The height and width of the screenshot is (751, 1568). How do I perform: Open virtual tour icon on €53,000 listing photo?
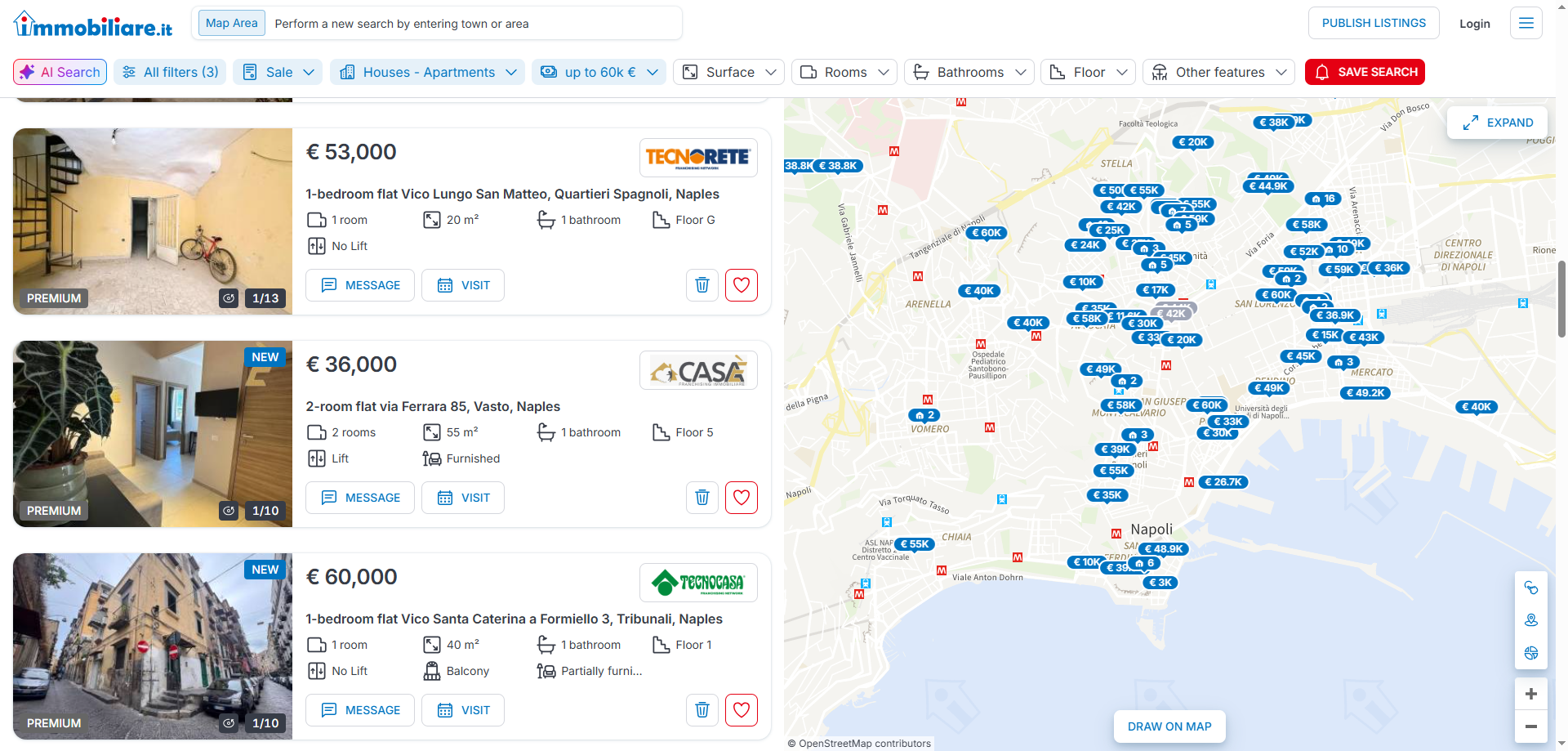(229, 298)
